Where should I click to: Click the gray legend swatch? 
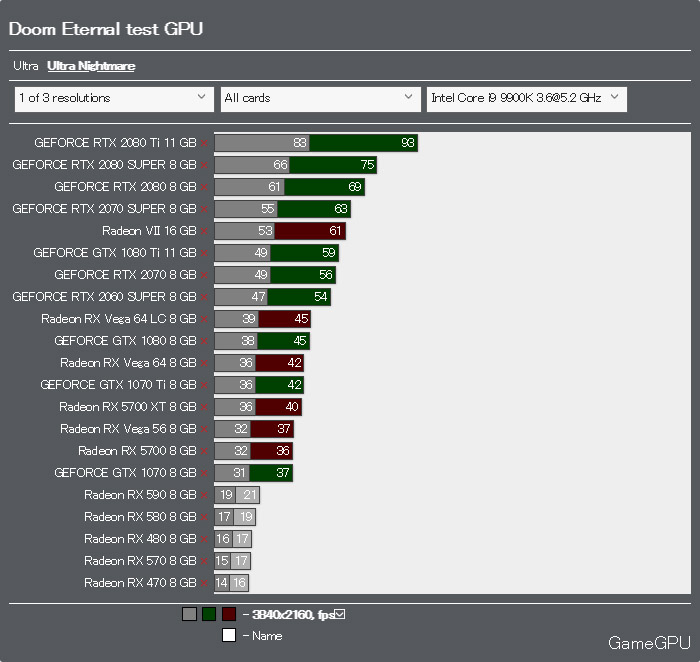click(189, 614)
